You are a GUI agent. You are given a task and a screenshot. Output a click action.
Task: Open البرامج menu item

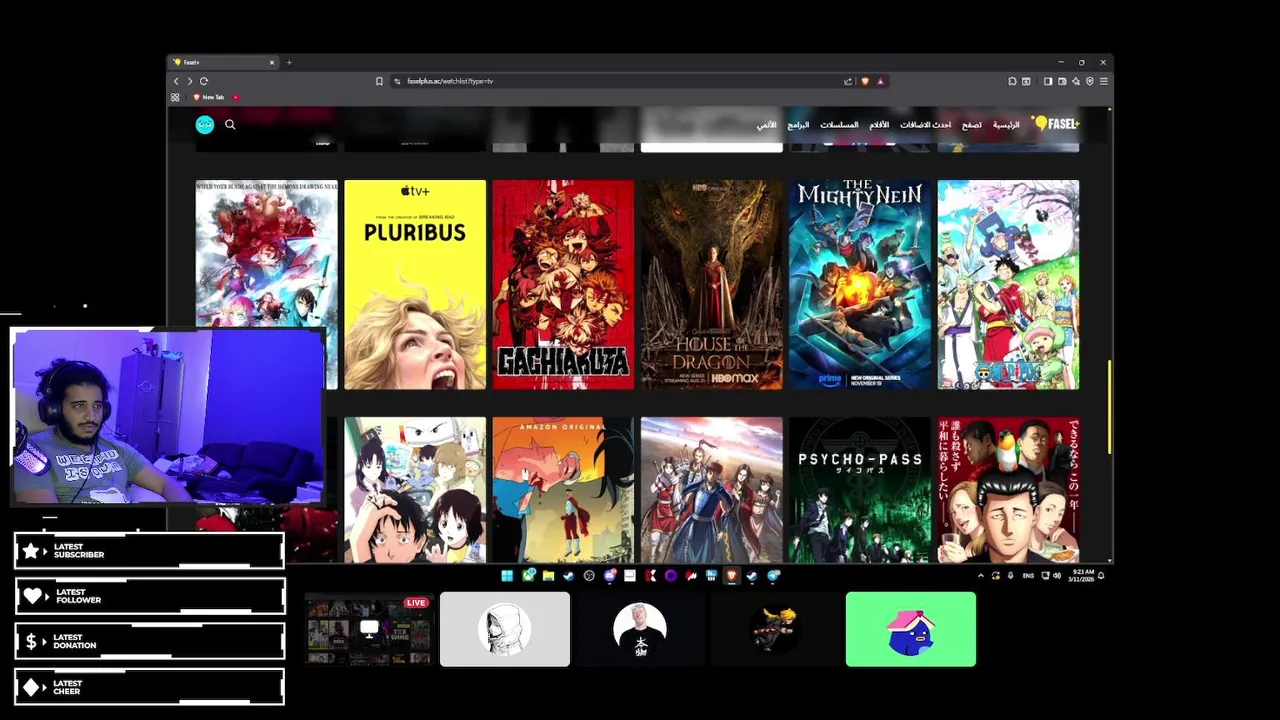pyautogui.click(x=798, y=125)
